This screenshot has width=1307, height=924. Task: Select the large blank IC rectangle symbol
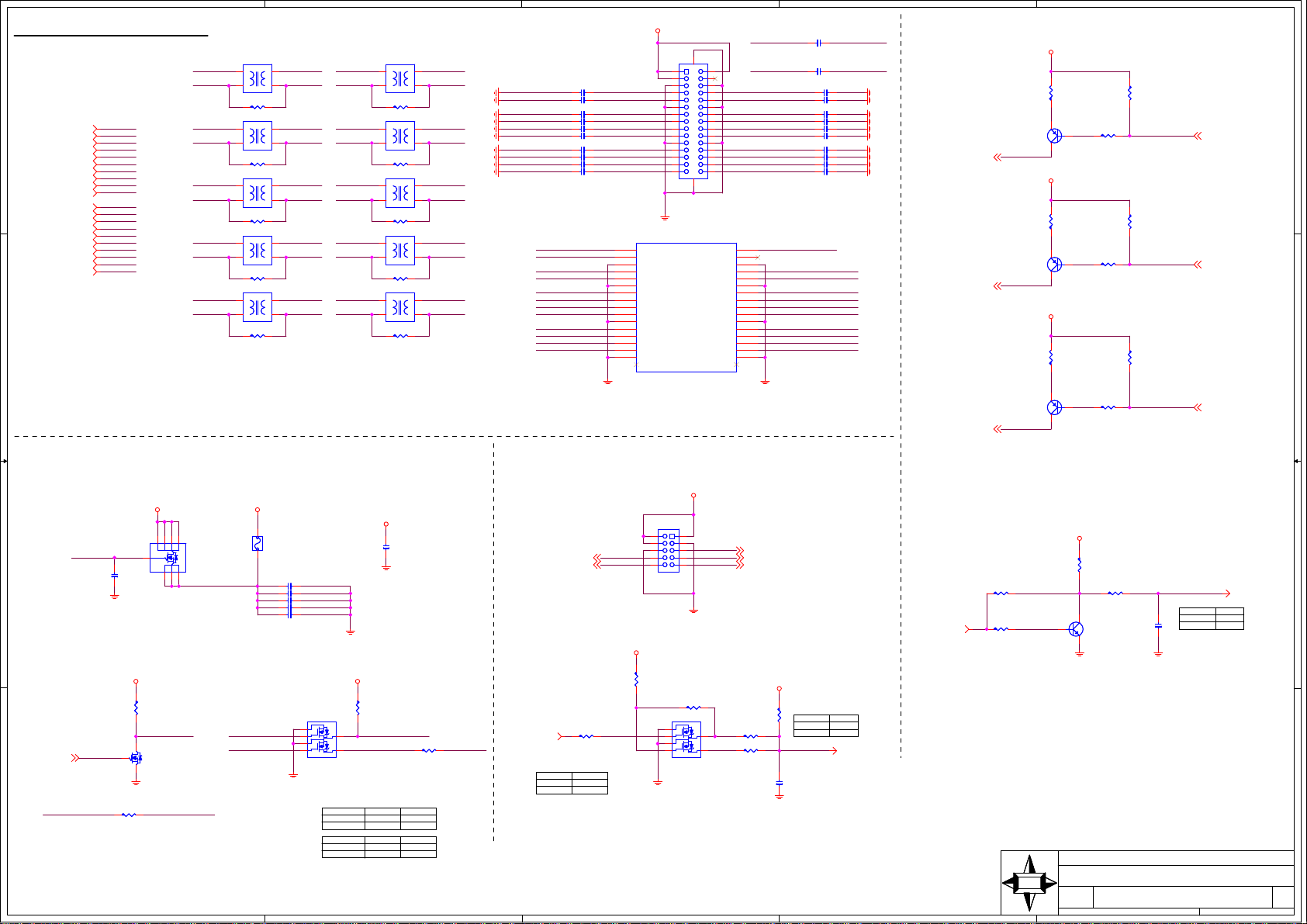[686, 307]
